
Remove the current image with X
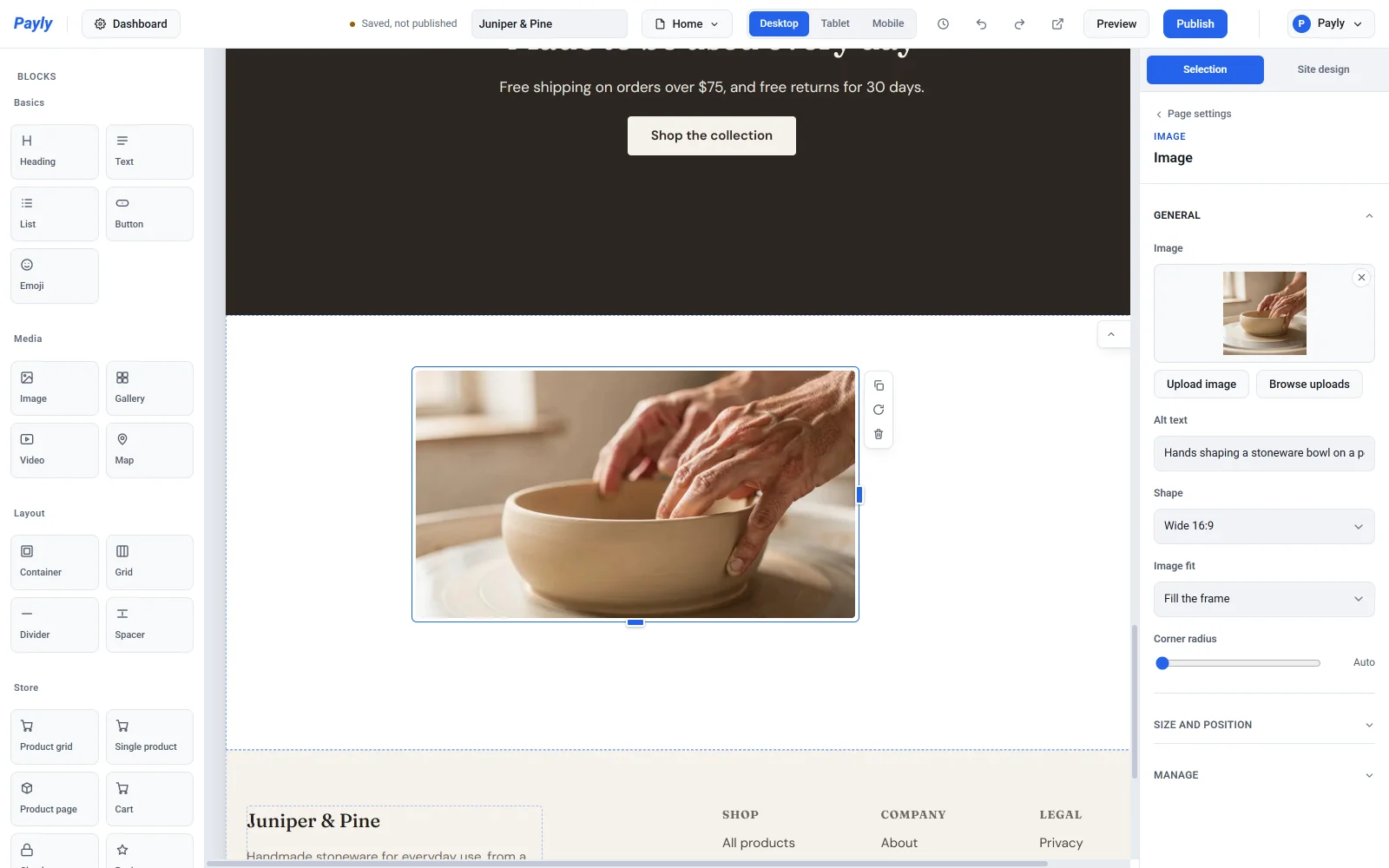tap(1361, 278)
